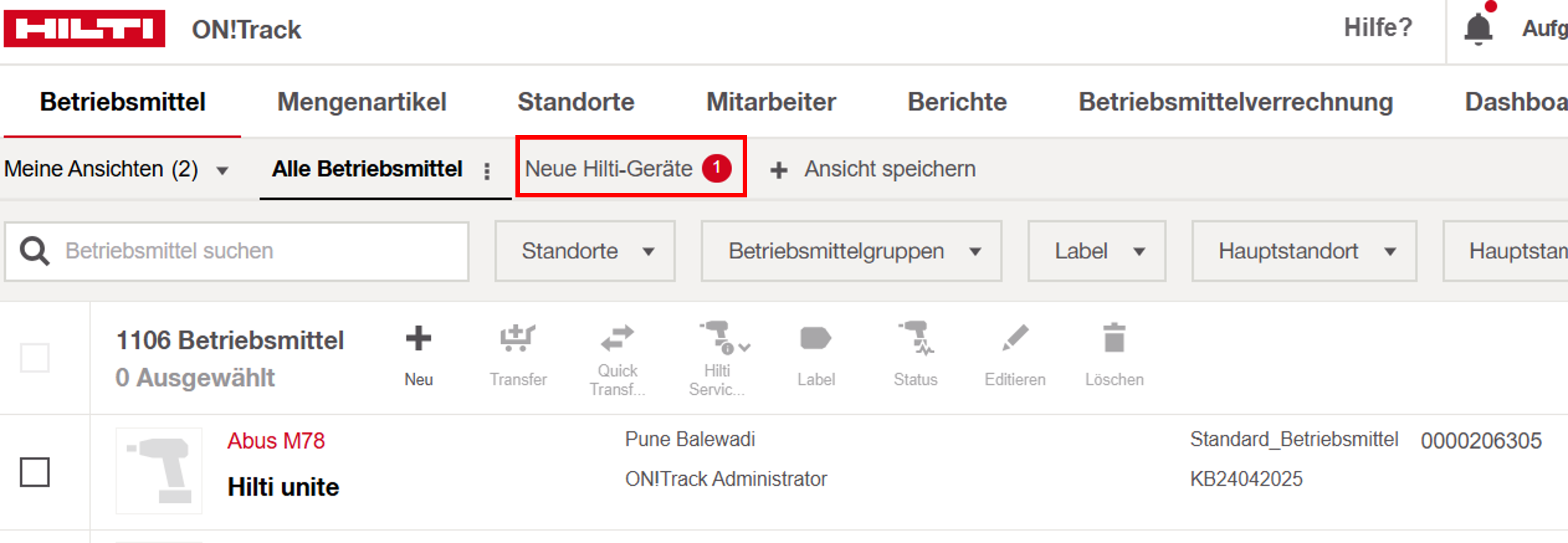
Task: Click the Quick Transfer arrows icon
Action: point(617,338)
